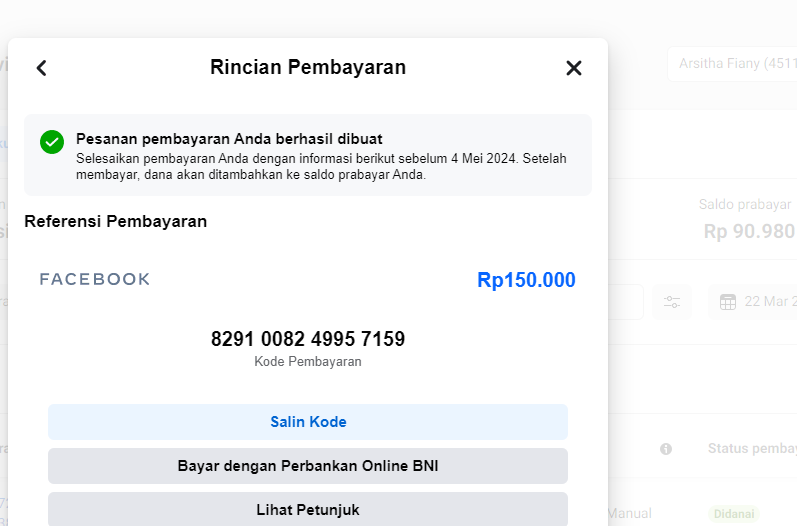Click the search field beside filter icon
Screen dimensions: 797x526
[x=626, y=302]
